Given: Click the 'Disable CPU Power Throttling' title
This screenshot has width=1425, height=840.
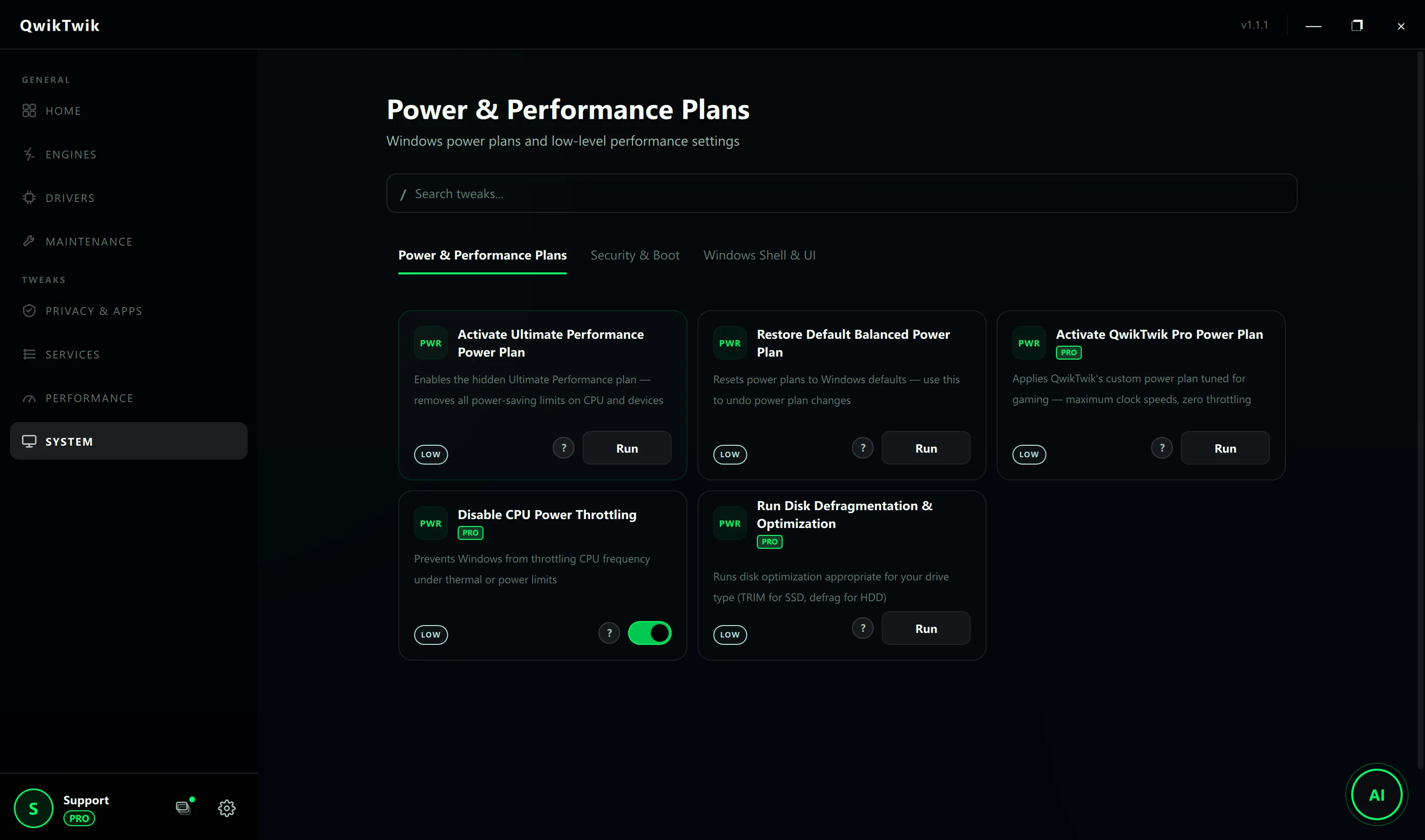Looking at the screenshot, I should (x=547, y=515).
